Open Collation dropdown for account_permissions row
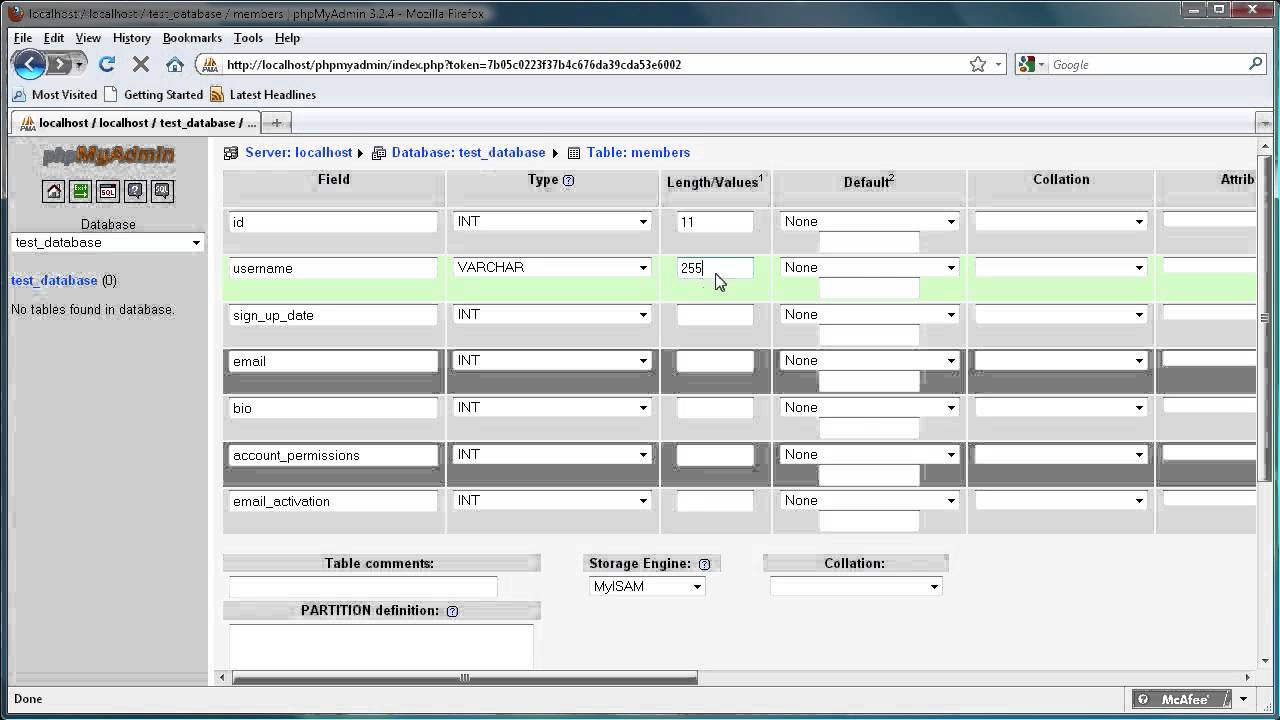The height and width of the screenshot is (720, 1280). point(1061,455)
